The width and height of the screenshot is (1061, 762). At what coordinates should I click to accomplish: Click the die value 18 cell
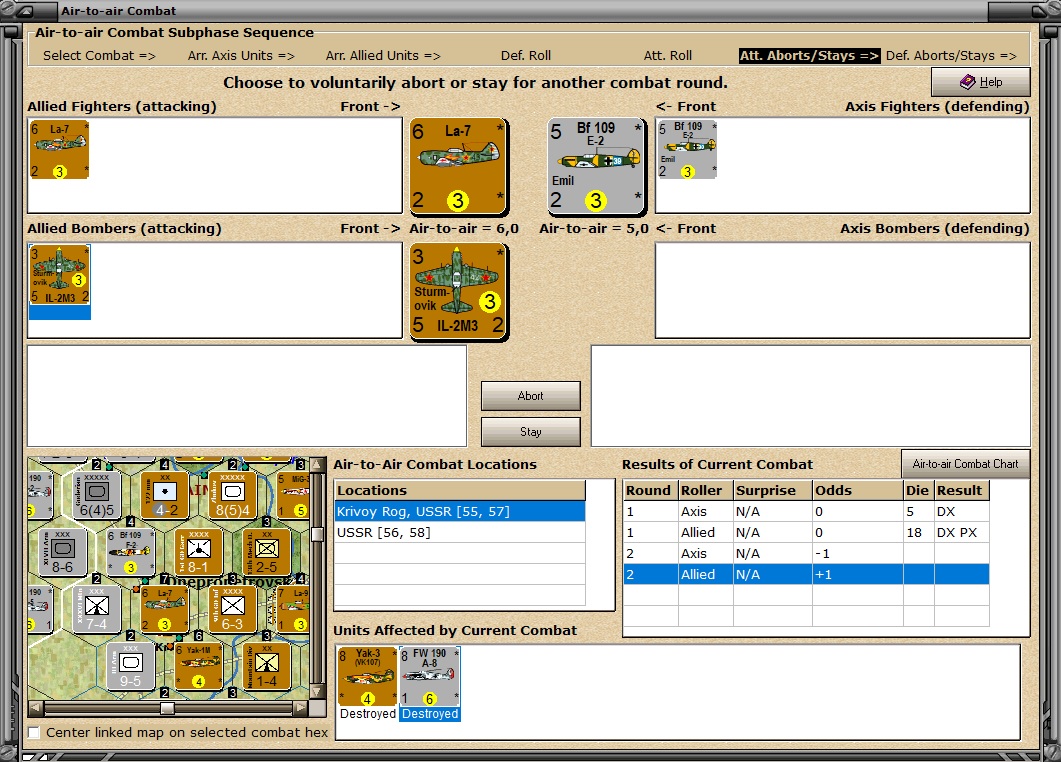[918, 533]
